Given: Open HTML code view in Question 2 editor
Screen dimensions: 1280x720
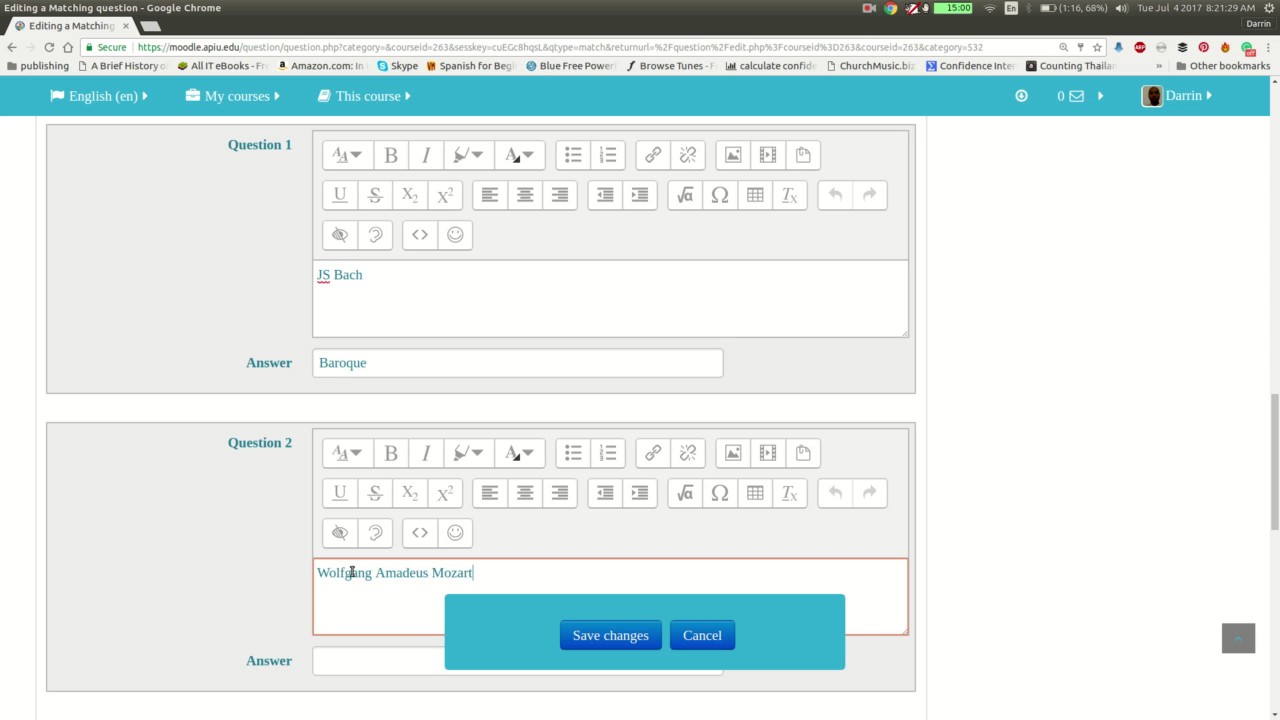Looking at the screenshot, I should pyautogui.click(x=420, y=533).
